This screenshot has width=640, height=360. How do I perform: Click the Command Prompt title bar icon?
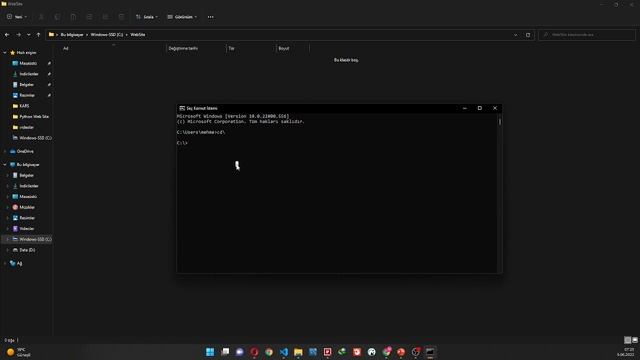(x=182, y=108)
